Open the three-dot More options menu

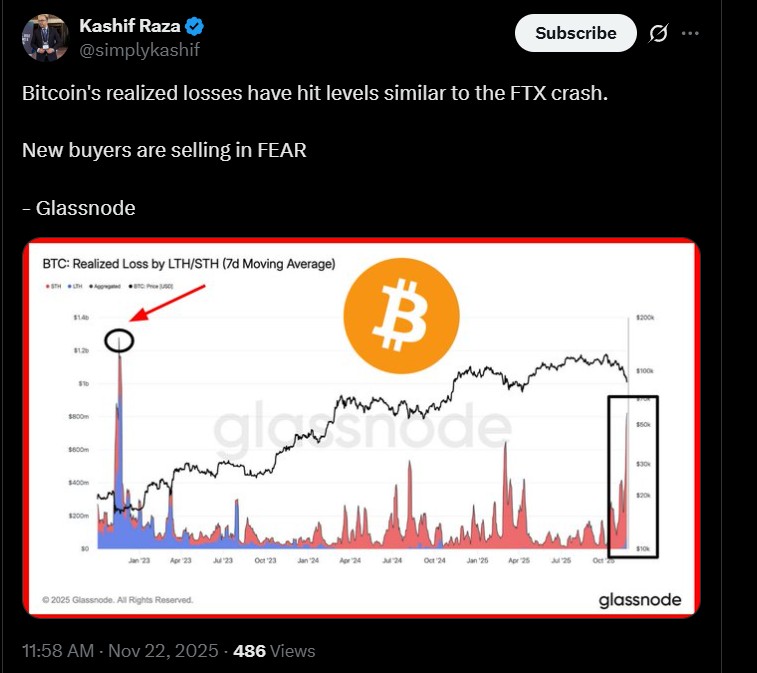[x=690, y=33]
